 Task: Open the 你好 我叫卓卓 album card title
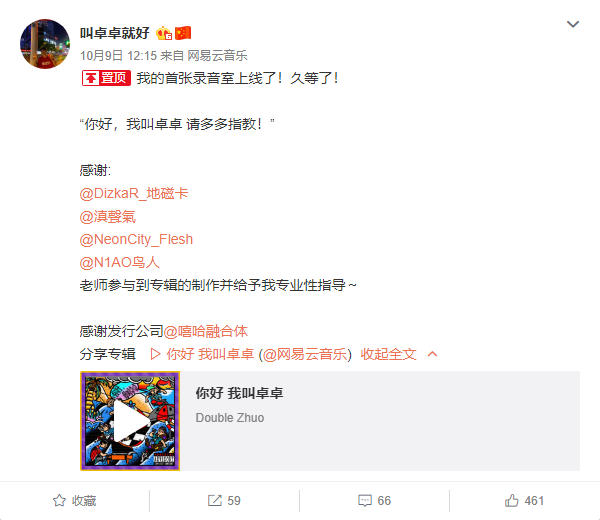click(240, 393)
